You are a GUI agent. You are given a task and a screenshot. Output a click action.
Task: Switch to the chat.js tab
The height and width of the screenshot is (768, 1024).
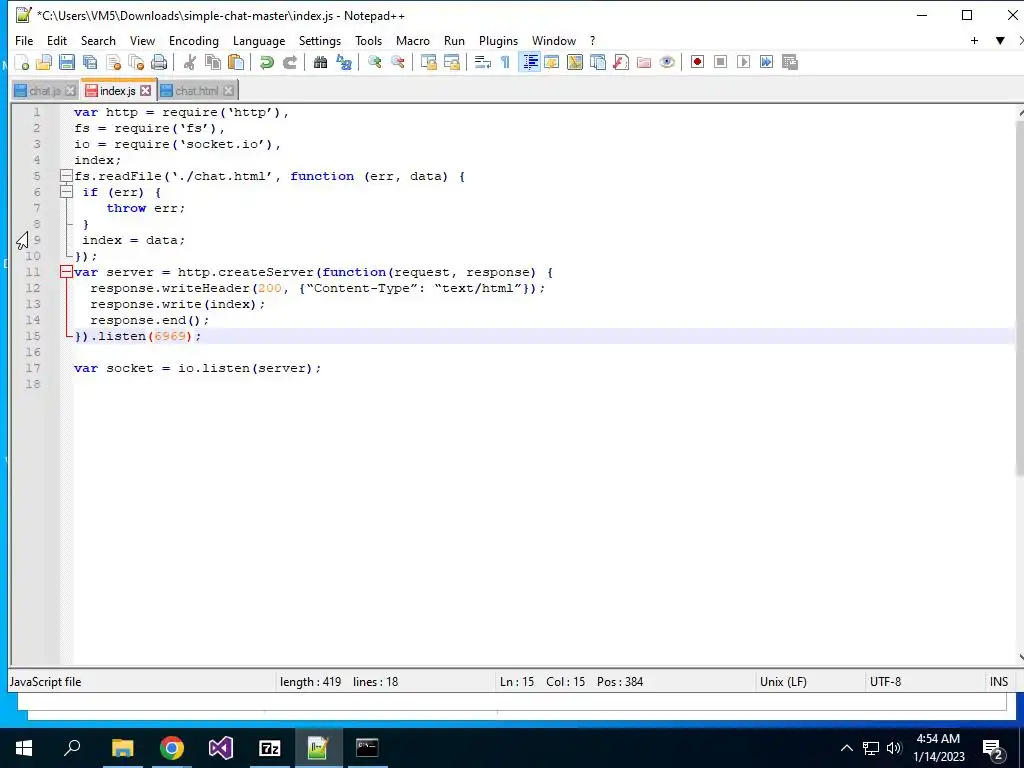point(44,91)
